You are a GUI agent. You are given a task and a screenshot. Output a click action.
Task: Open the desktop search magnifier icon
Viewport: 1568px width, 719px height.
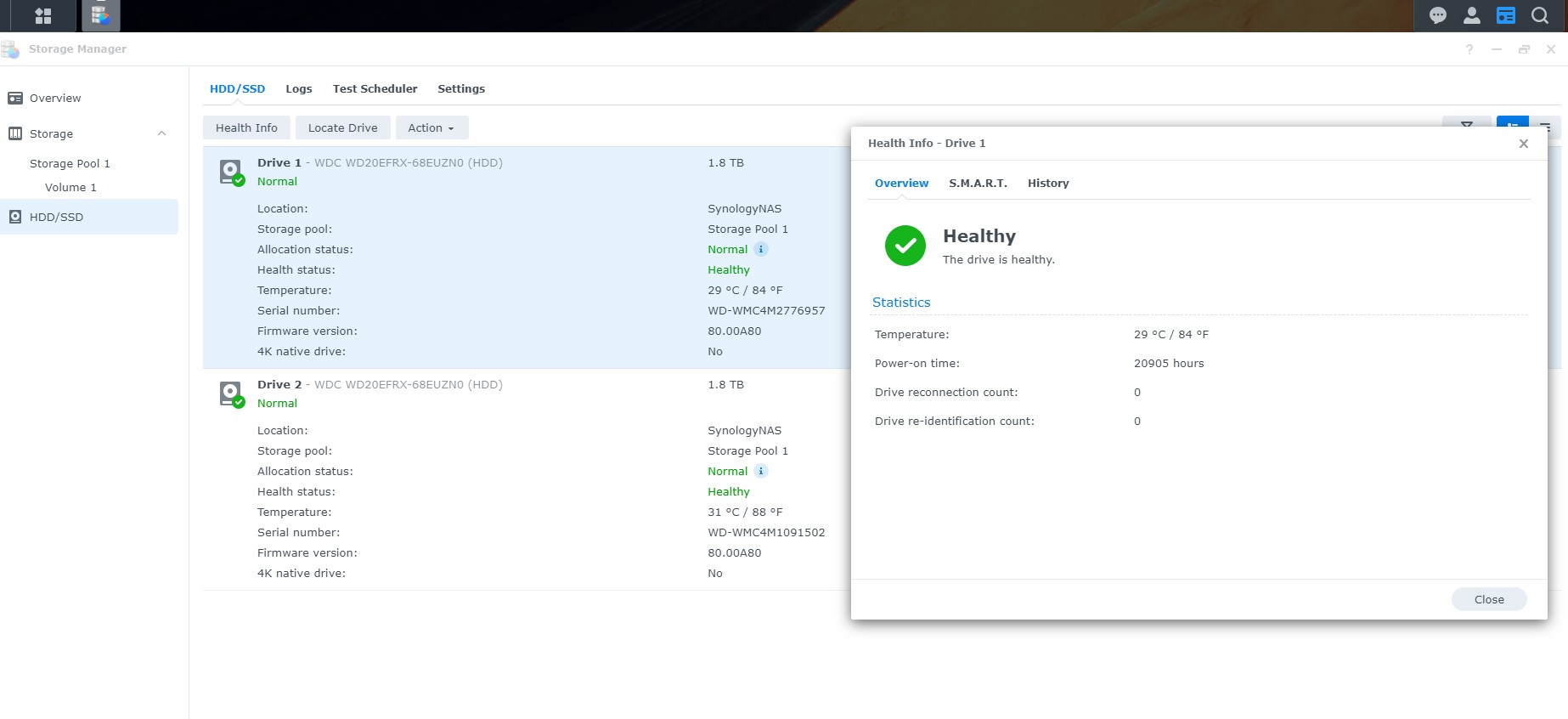(x=1540, y=15)
